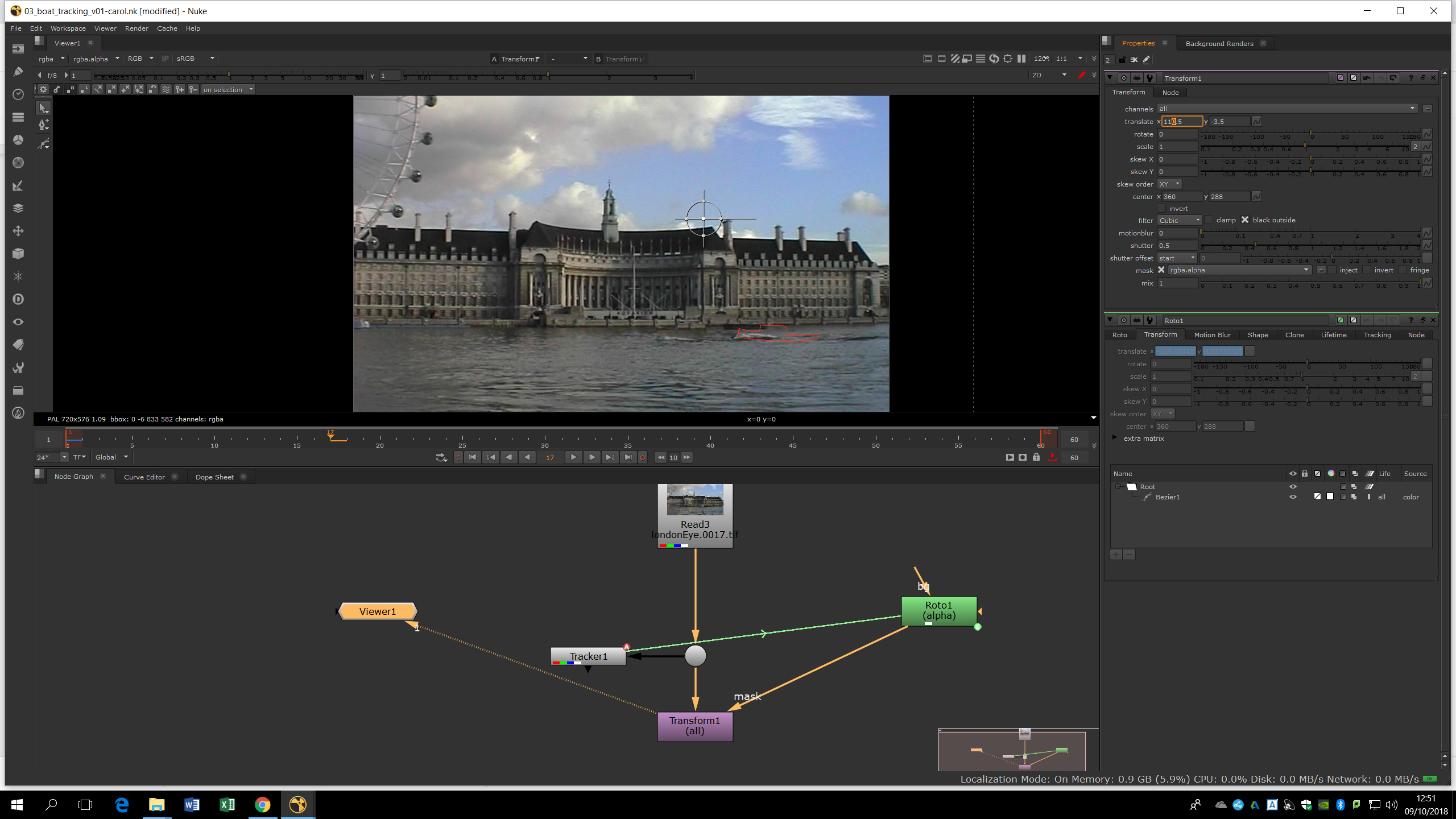Click the Play forward button
The image size is (1456, 819).
point(573,457)
